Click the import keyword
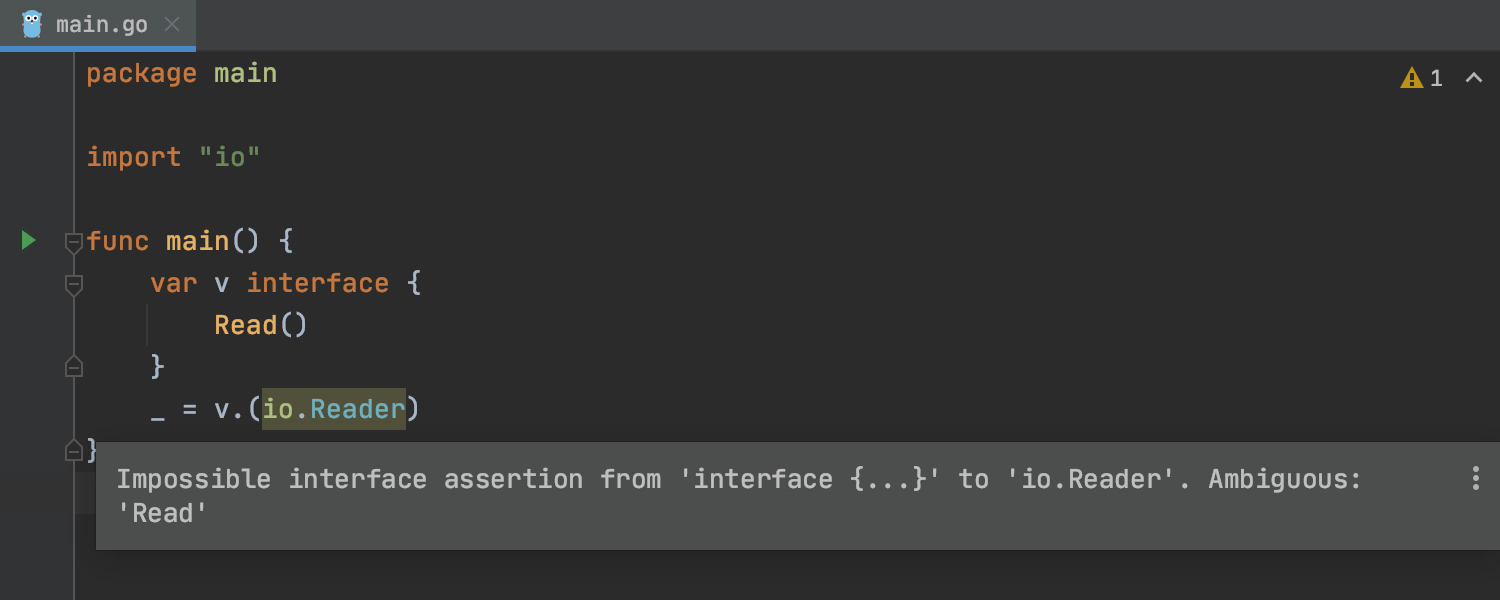This screenshot has width=1500, height=600. tap(133, 158)
